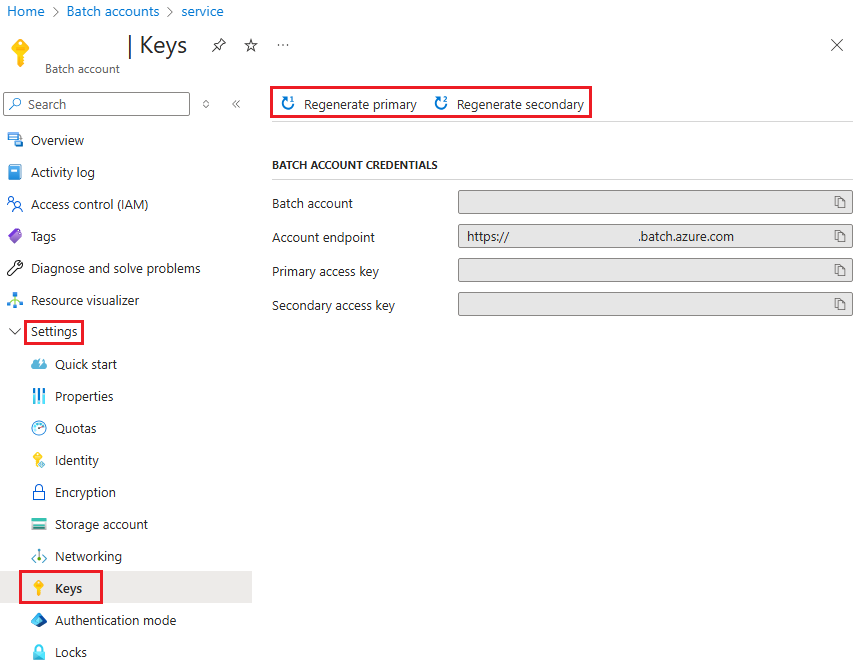Click the yellow Keys icon in sidebar
The width and height of the screenshot is (856, 670).
pyautogui.click(x=38, y=588)
